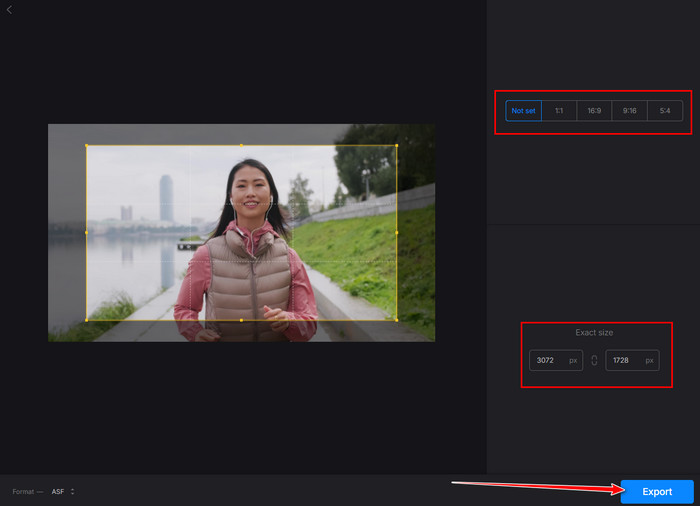Select the 'Not set' aspect ratio option
Viewport: 700px width, 506px height.
click(x=523, y=111)
